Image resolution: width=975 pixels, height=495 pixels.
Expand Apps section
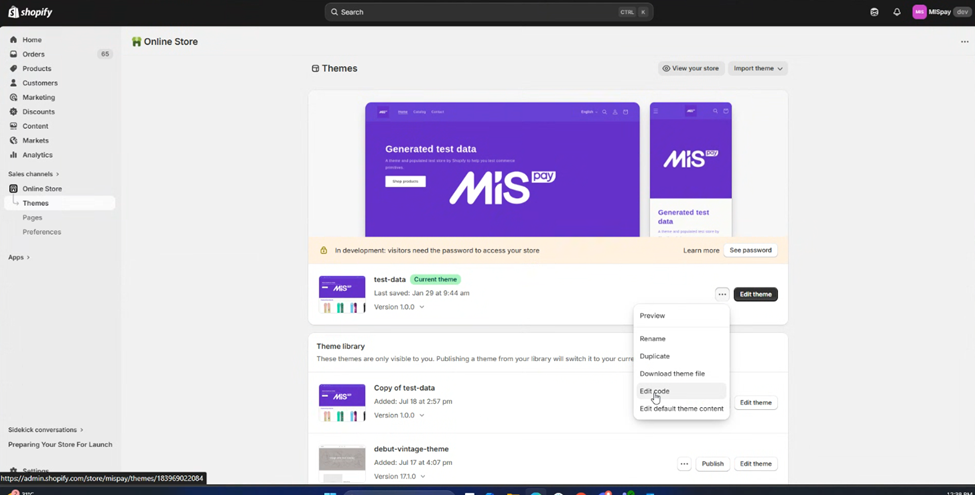[19, 257]
